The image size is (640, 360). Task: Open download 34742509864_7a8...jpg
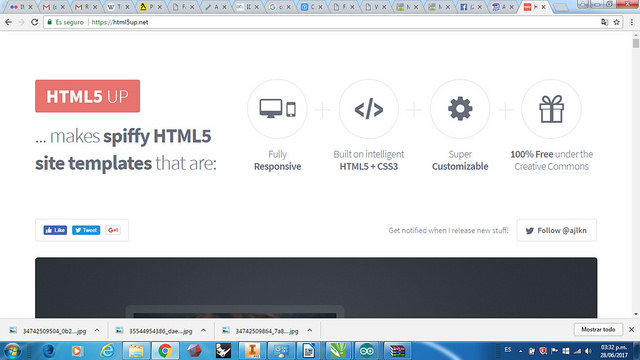(x=261, y=331)
